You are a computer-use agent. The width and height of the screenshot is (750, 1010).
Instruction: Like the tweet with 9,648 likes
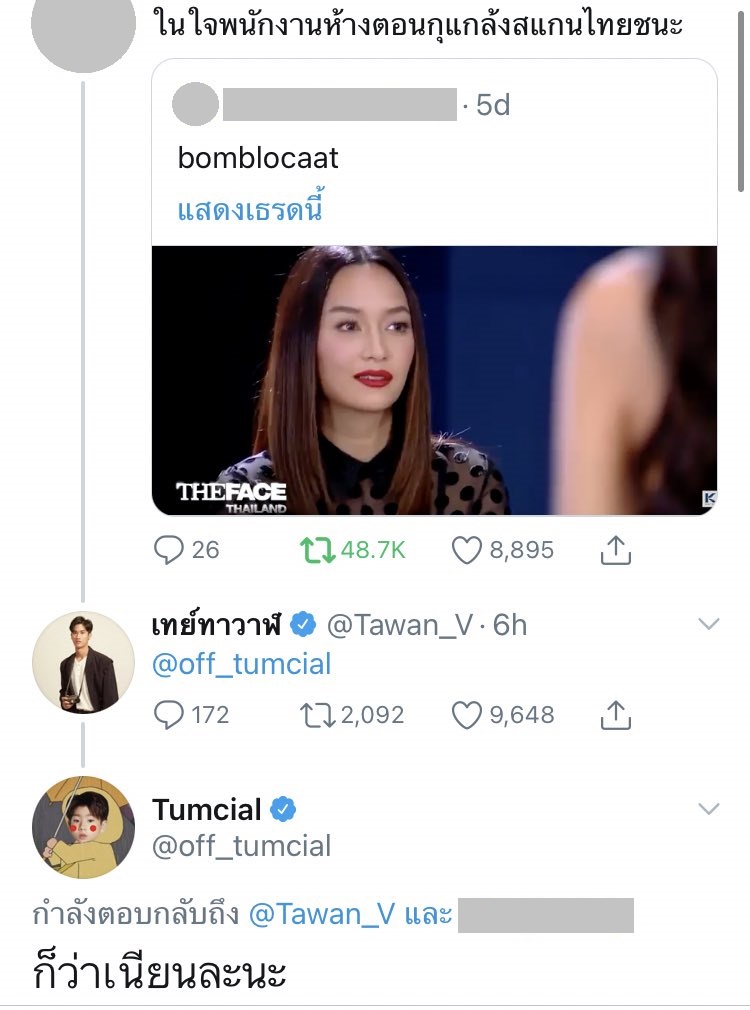pos(467,715)
